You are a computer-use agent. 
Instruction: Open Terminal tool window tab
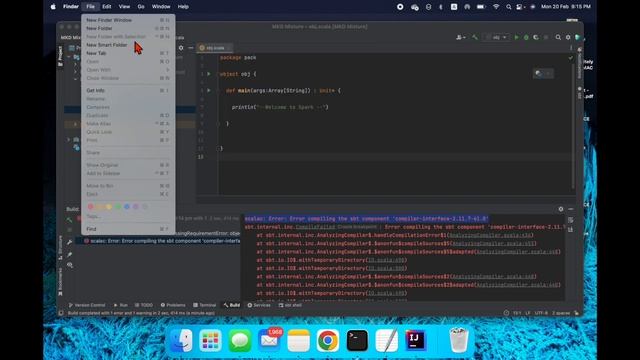204,305
